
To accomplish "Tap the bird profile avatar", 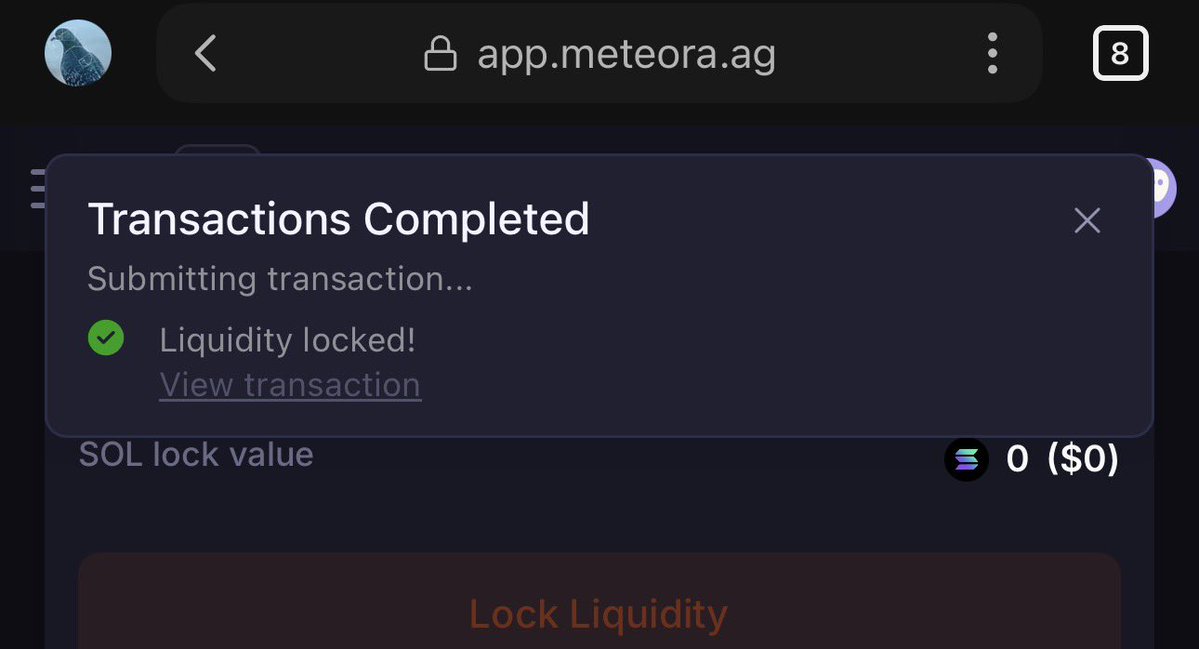I will click(x=78, y=53).
